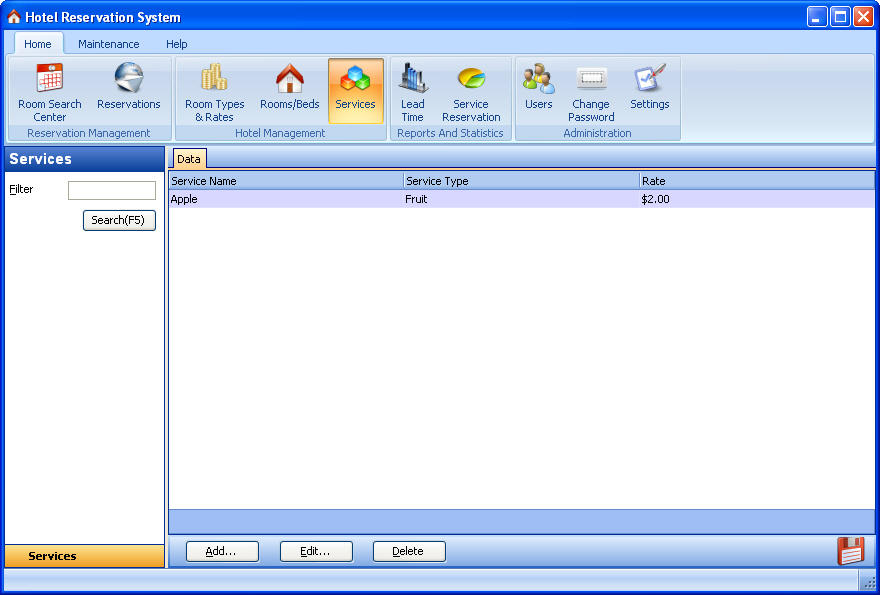Select the Data tab
The width and height of the screenshot is (880, 595).
click(189, 159)
